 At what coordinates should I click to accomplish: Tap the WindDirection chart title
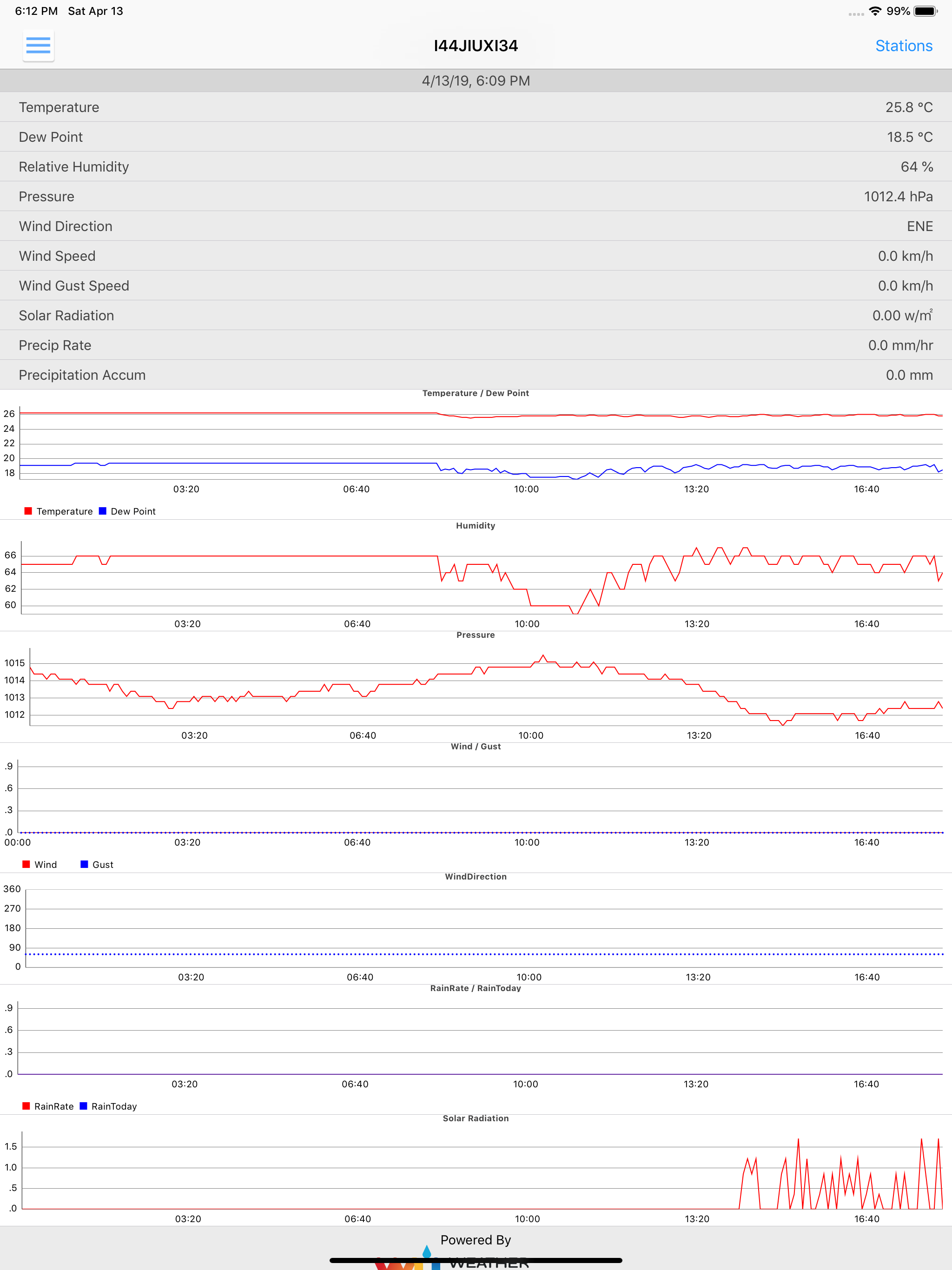[x=476, y=877]
